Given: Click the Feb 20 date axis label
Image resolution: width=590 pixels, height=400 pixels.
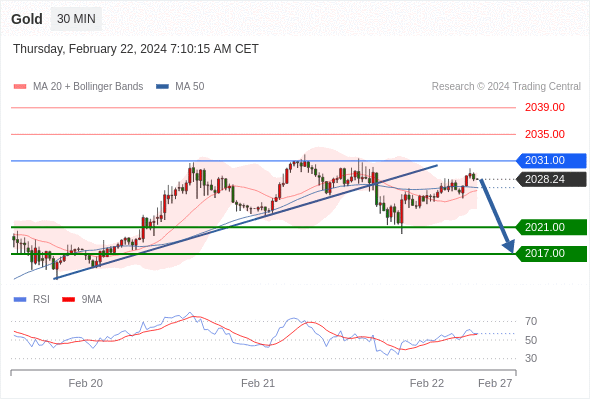Looking at the screenshot, I should (86, 383).
